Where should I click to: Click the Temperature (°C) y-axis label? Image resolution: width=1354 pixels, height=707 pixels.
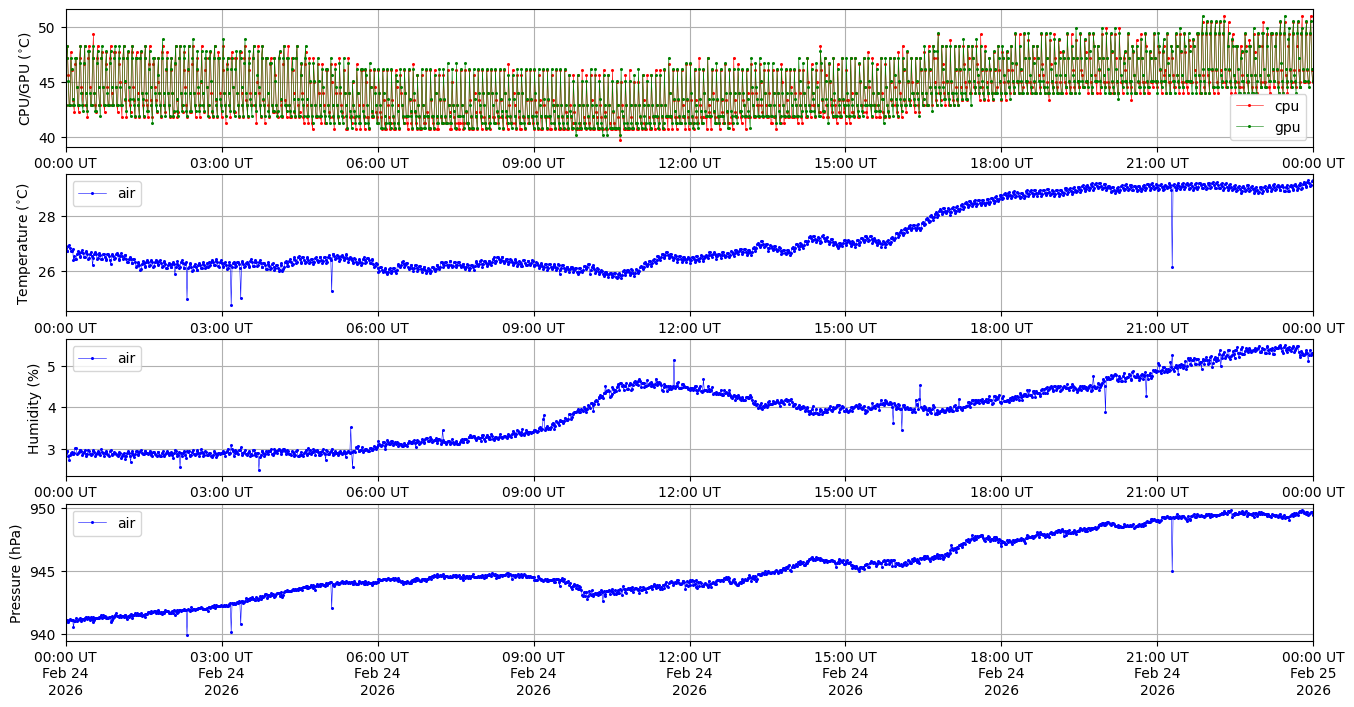pyautogui.click(x=25, y=243)
